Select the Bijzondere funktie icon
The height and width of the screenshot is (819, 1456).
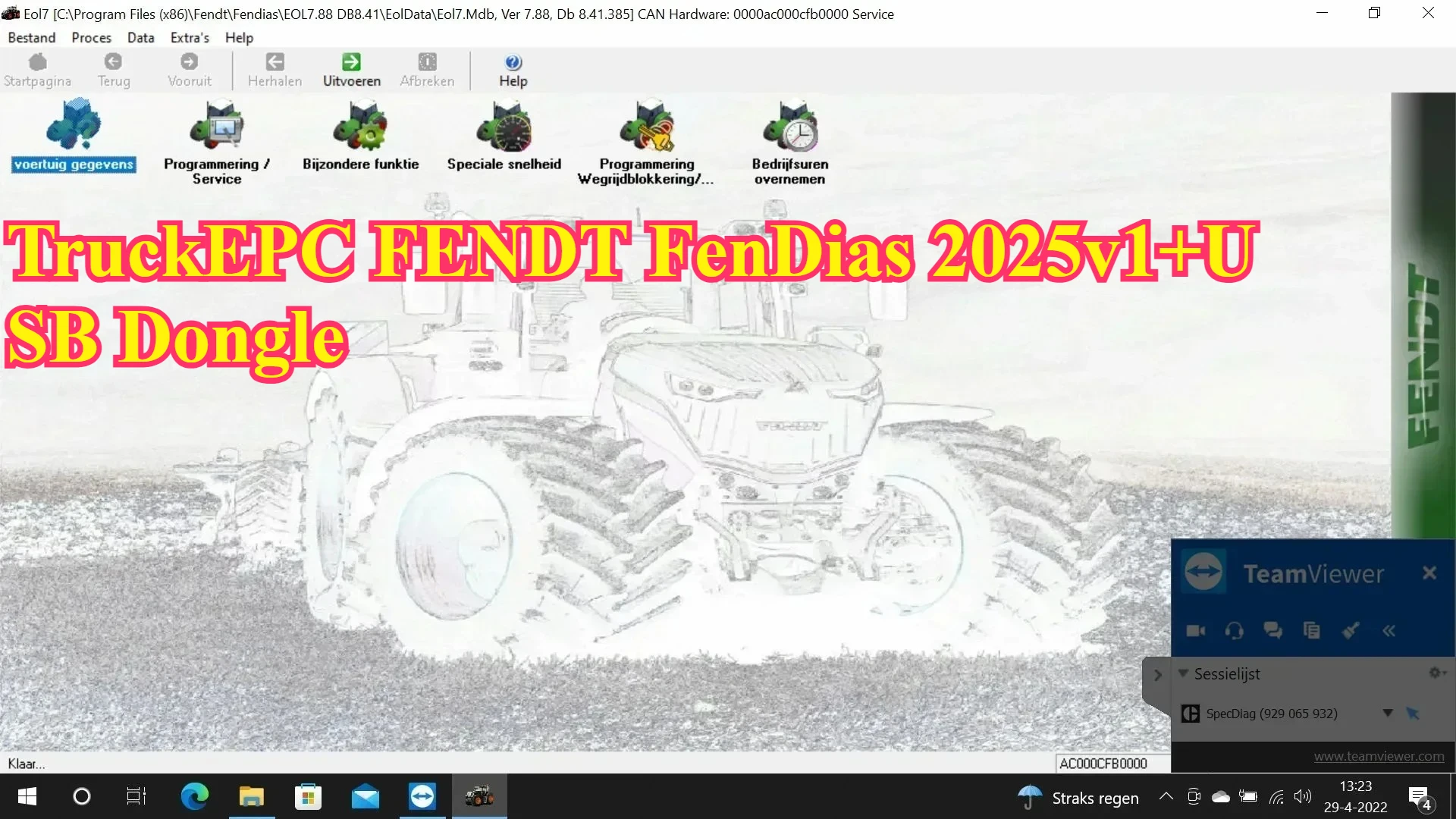click(360, 126)
